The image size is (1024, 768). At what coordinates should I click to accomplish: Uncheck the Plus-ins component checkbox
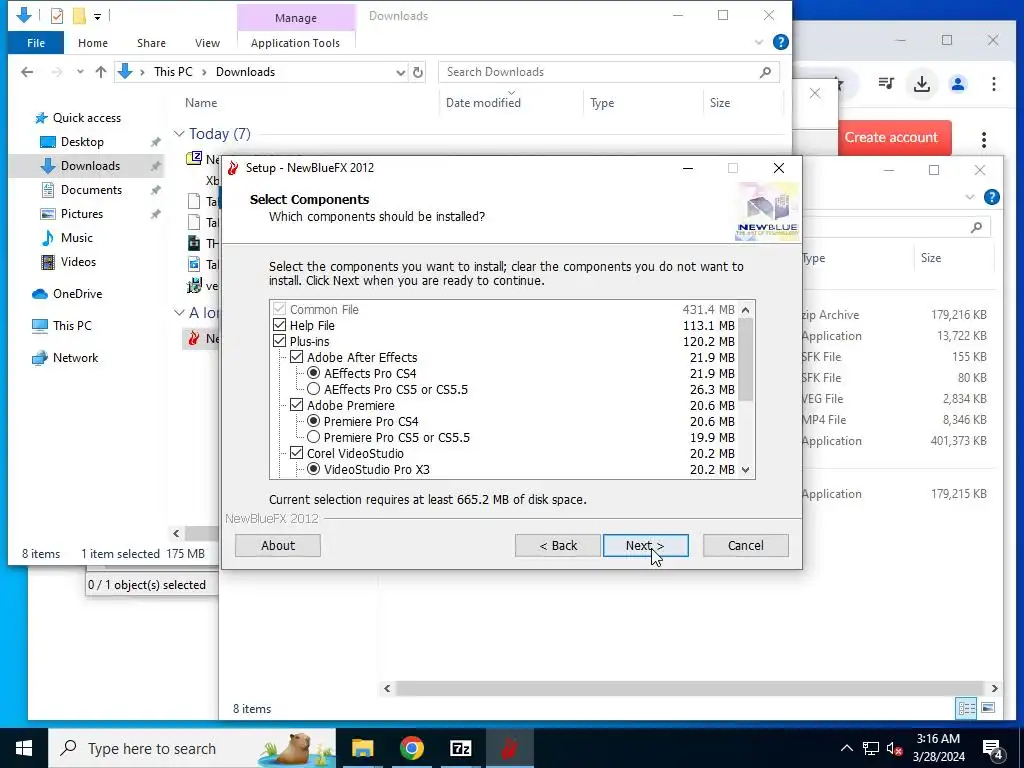click(280, 341)
